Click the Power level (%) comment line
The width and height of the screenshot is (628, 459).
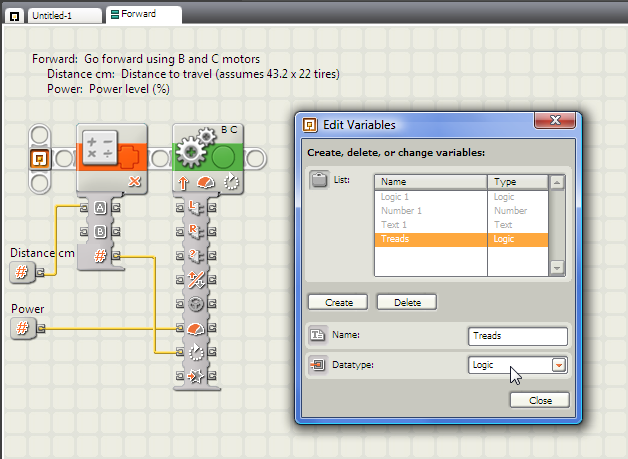(108, 89)
